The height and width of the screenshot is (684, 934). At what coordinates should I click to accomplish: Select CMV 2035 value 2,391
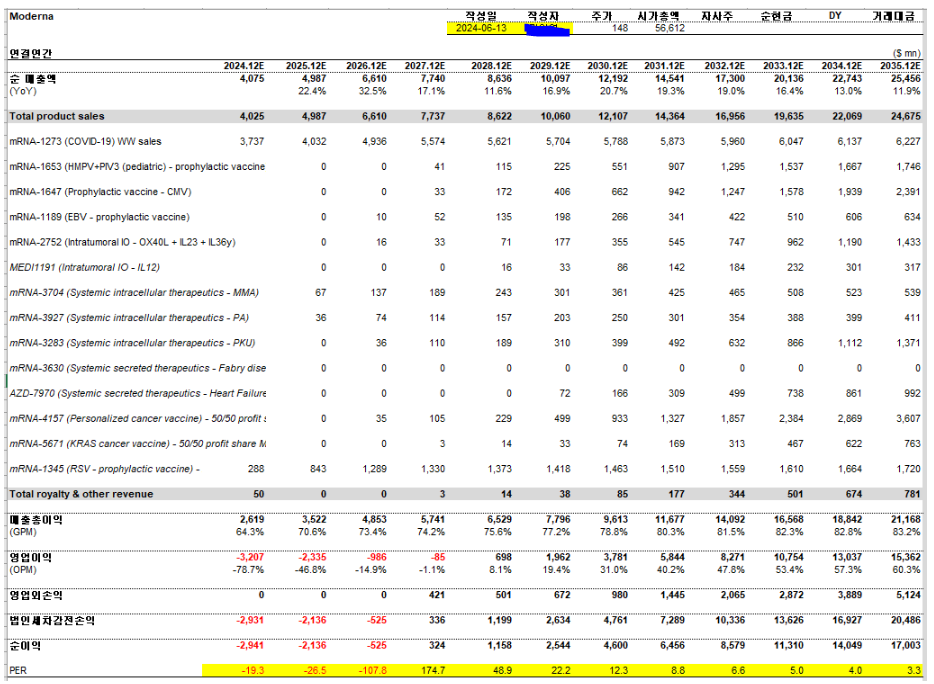click(908, 192)
